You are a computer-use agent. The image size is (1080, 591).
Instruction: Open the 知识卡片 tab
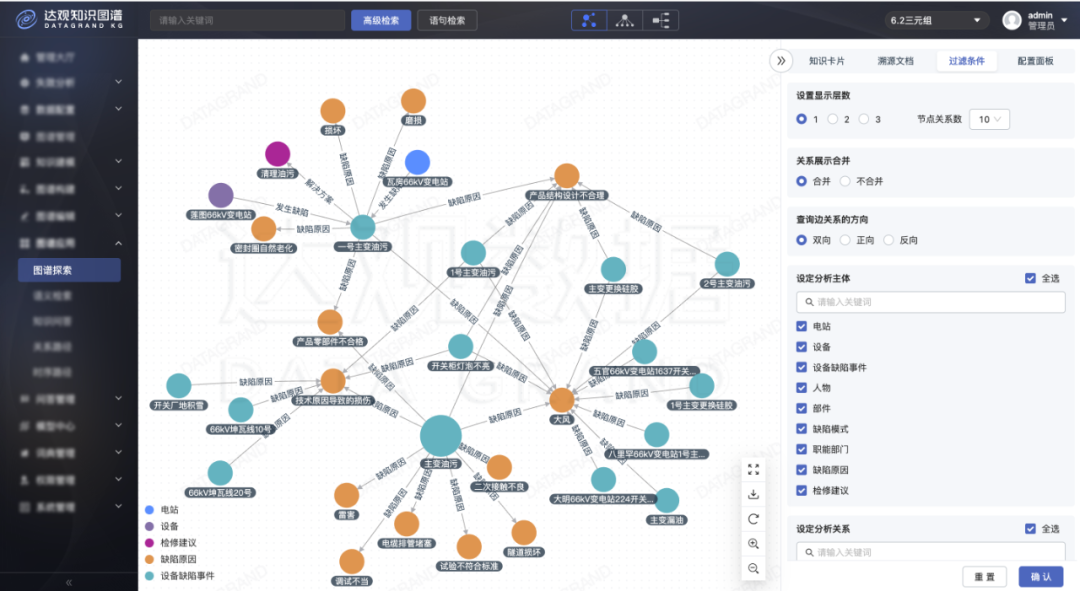pos(827,61)
